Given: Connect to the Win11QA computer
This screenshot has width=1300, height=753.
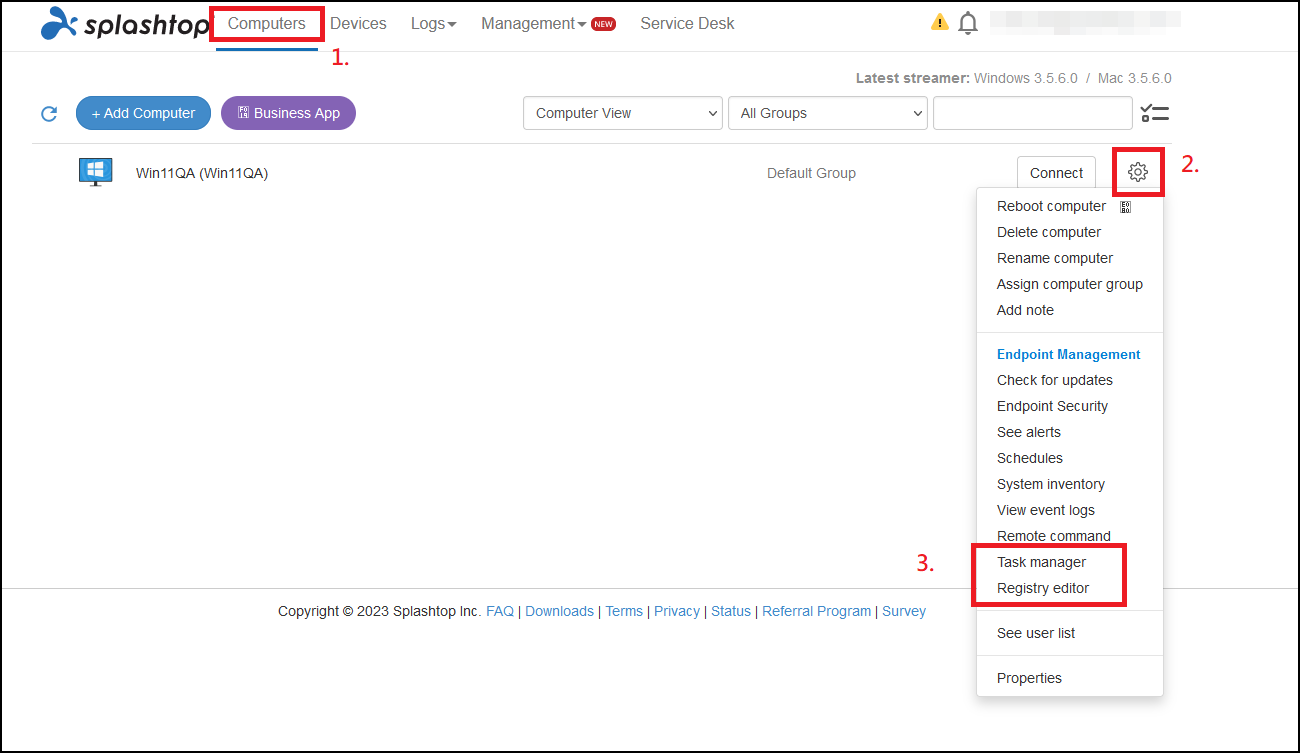Looking at the screenshot, I should (1056, 172).
